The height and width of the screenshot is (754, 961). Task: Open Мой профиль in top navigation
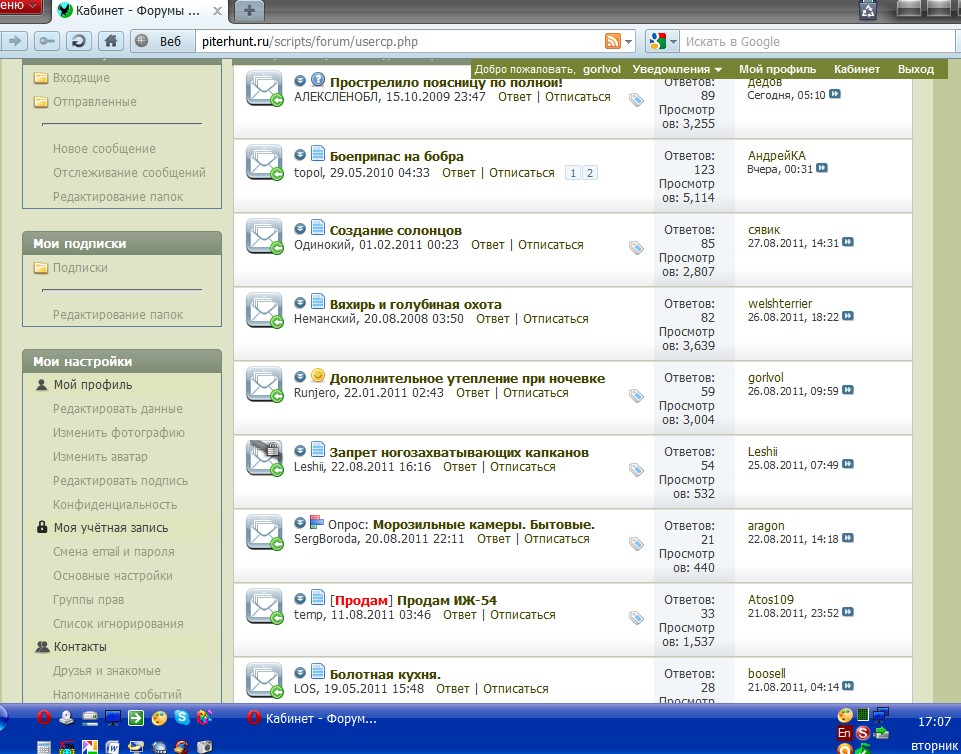[x=777, y=70]
